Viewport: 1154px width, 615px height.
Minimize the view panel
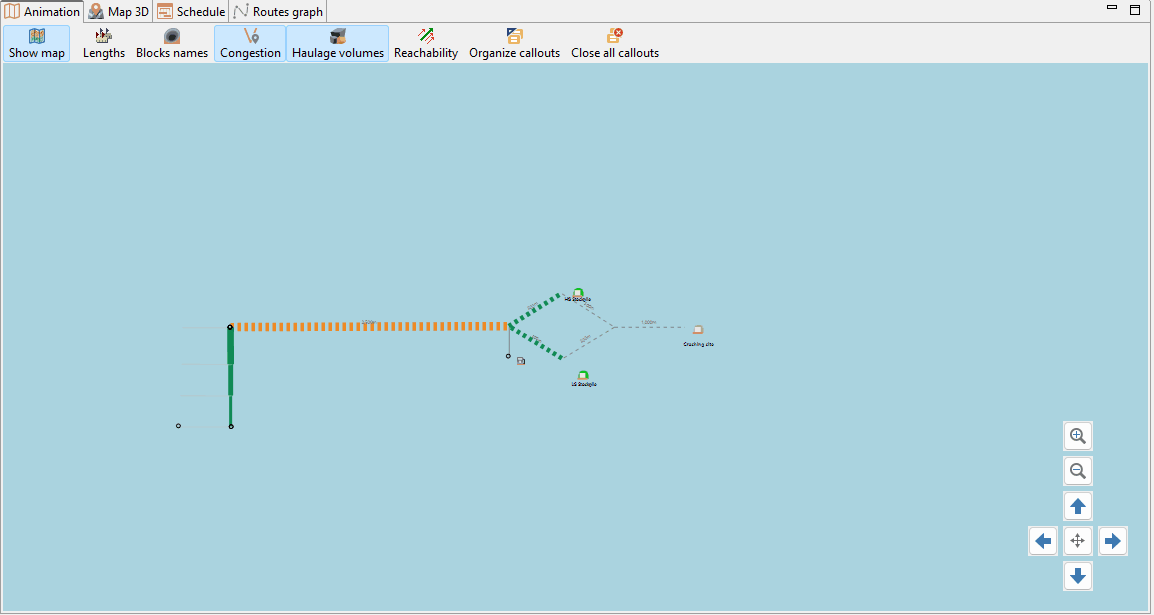click(1112, 8)
